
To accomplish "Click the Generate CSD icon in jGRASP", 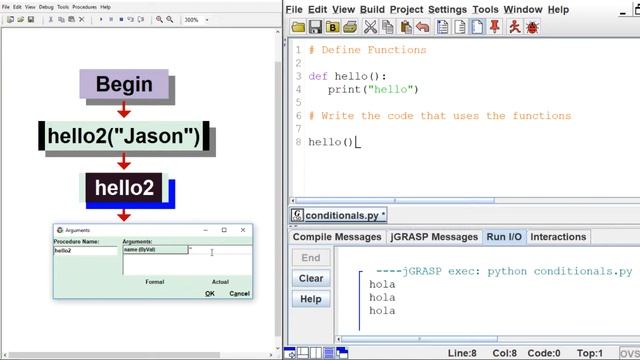I will pyautogui.click(x=442, y=27).
